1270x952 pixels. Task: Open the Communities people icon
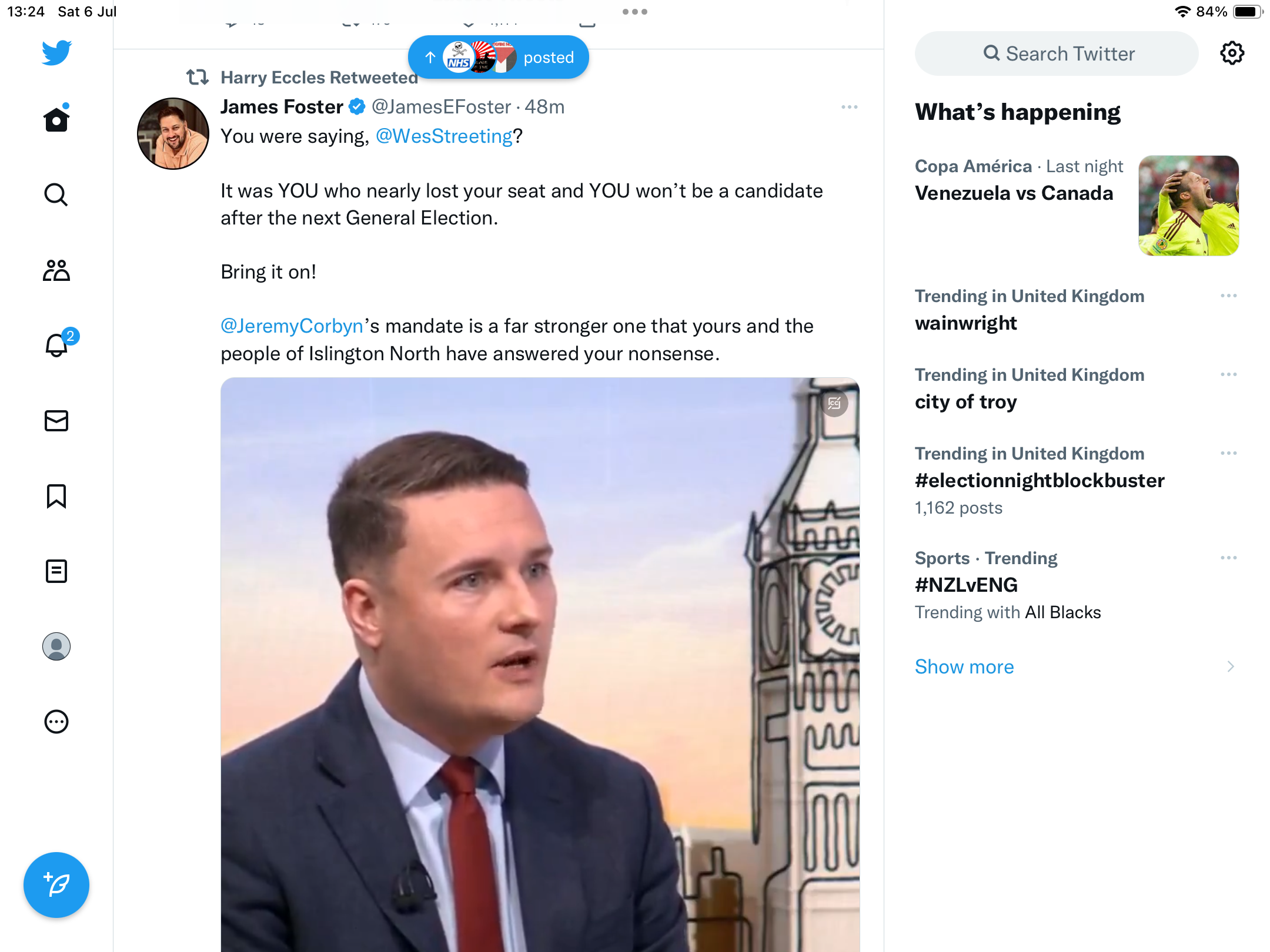click(x=56, y=270)
